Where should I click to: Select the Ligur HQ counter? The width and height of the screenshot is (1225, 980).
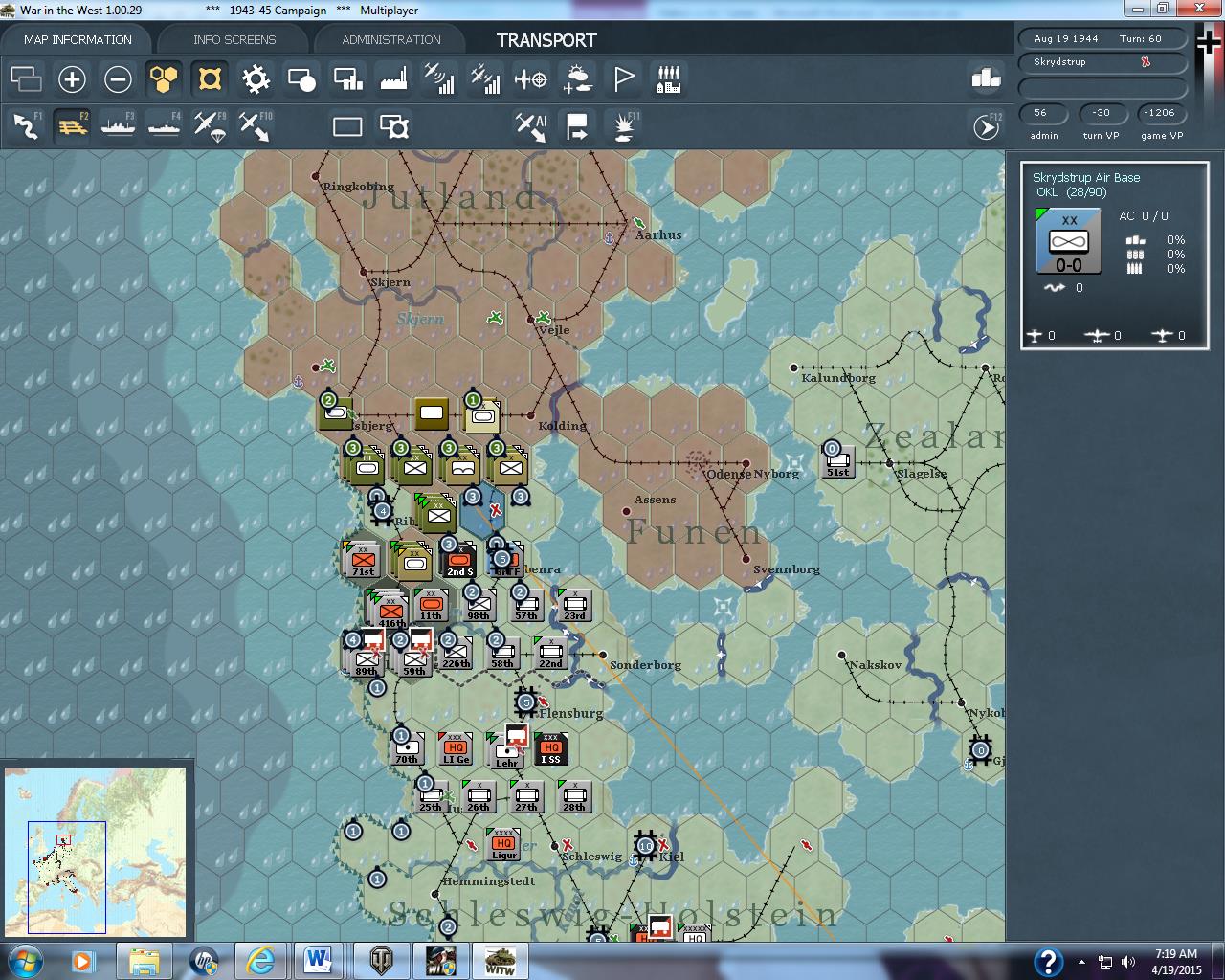pos(503,844)
